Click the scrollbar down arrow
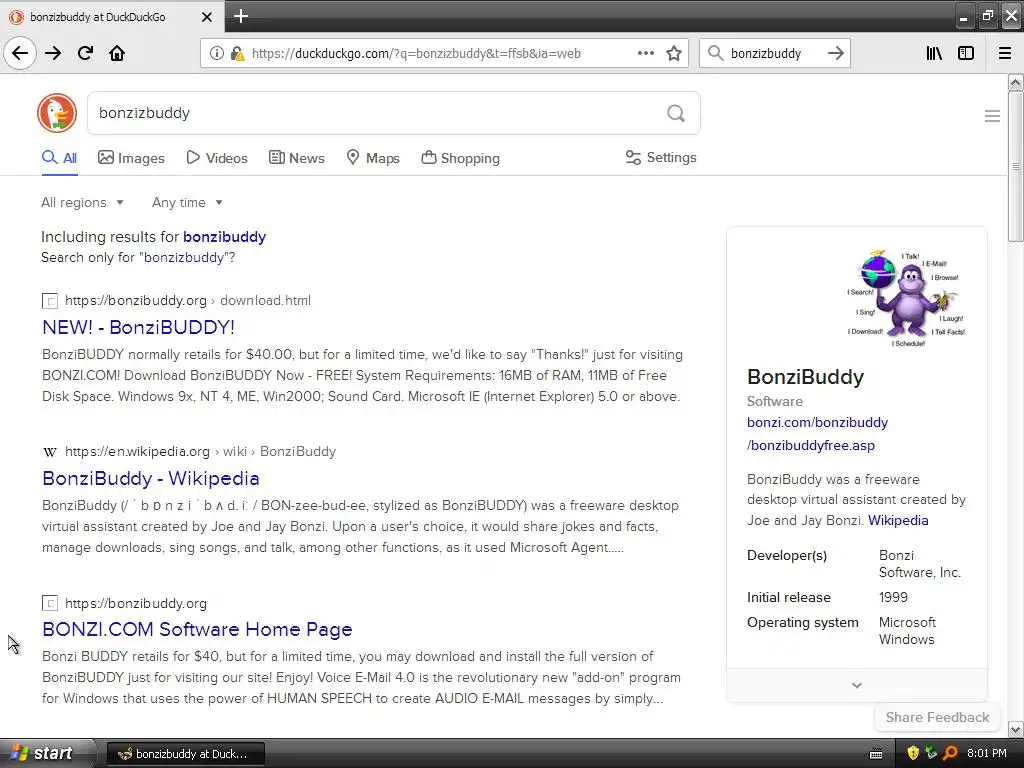 click(x=1016, y=729)
